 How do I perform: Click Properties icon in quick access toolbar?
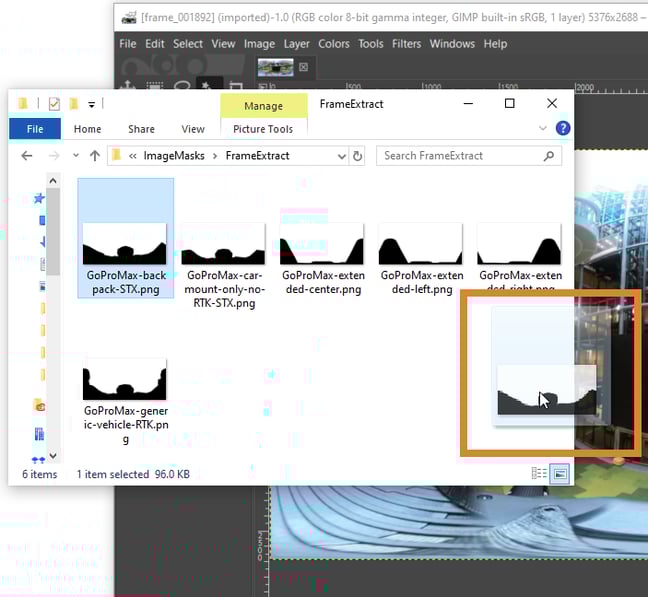(54, 104)
